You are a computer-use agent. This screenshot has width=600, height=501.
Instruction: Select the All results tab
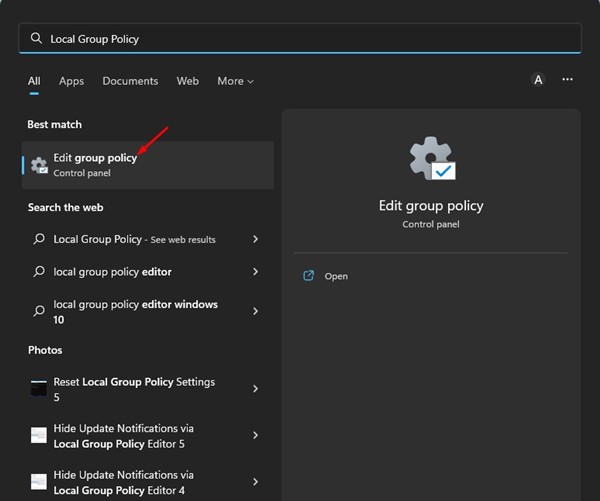tap(34, 81)
